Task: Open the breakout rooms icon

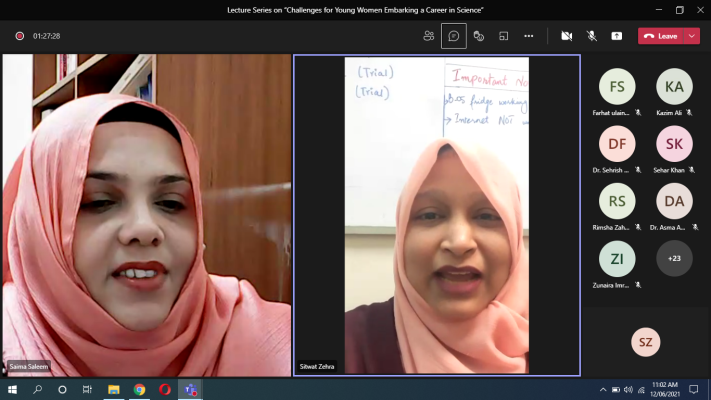Action: click(504, 36)
